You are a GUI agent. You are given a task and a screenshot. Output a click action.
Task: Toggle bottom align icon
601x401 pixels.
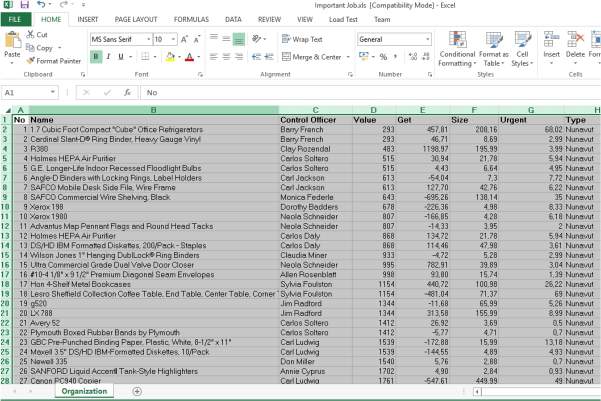point(239,39)
